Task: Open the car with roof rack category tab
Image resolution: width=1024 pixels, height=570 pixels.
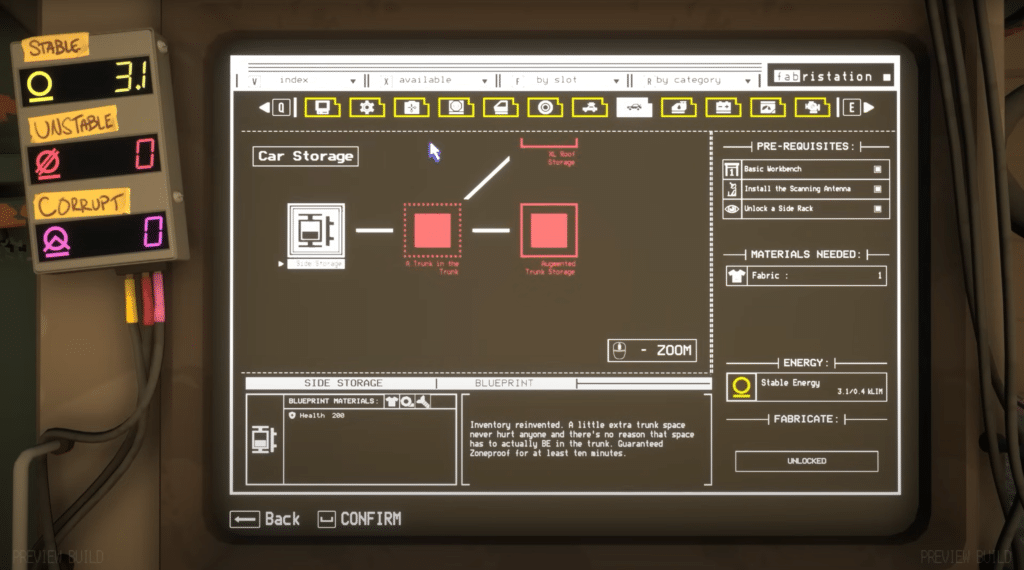Action: [x=590, y=107]
